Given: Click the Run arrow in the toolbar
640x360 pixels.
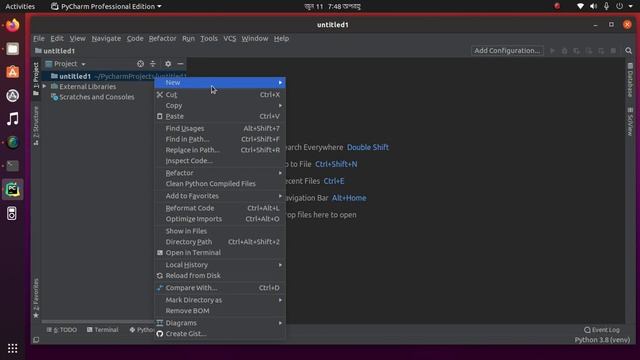Looking at the screenshot, I should coord(552,51).
